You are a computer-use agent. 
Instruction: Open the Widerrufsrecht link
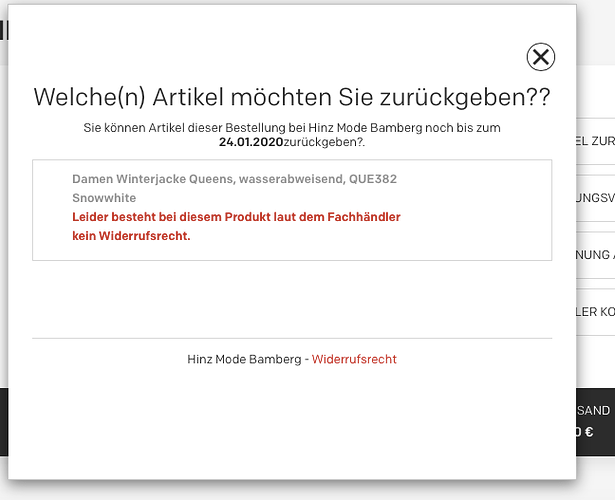tap(354, 359)
